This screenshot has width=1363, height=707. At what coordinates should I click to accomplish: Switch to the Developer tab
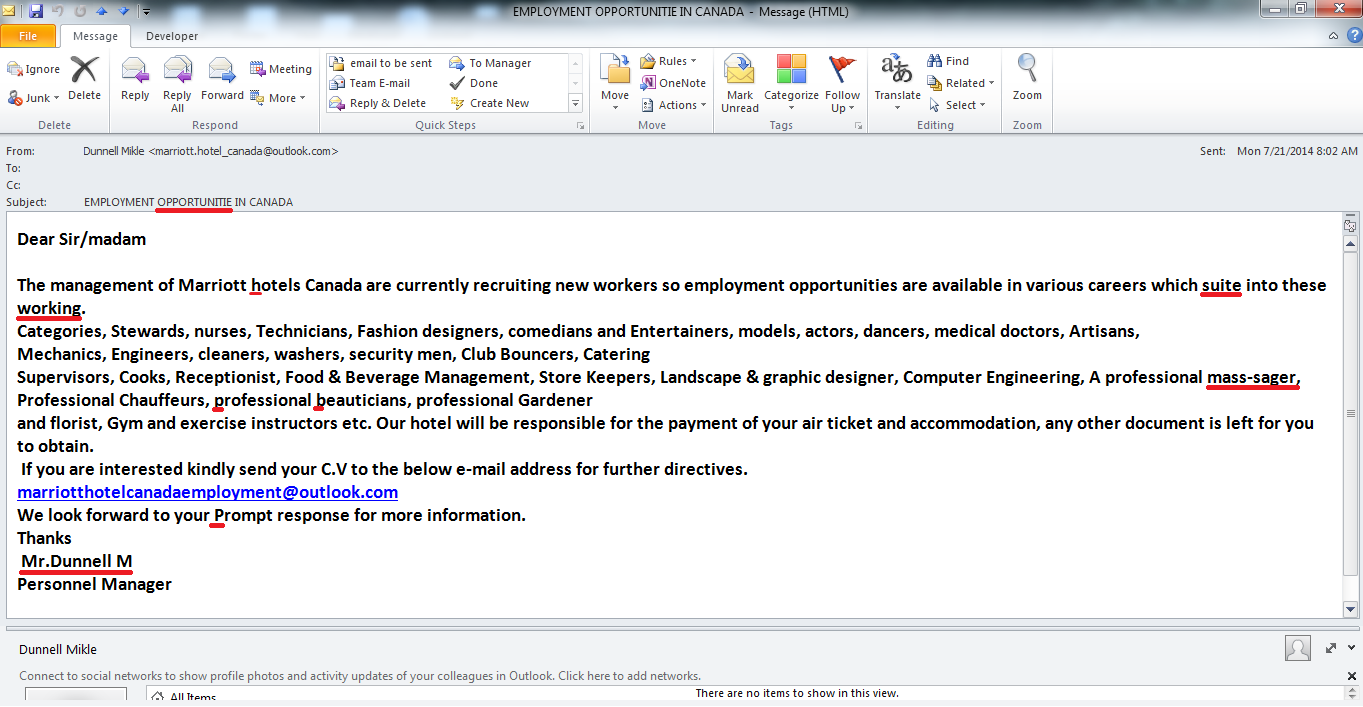pyautogui.click(x=172, y=36)
